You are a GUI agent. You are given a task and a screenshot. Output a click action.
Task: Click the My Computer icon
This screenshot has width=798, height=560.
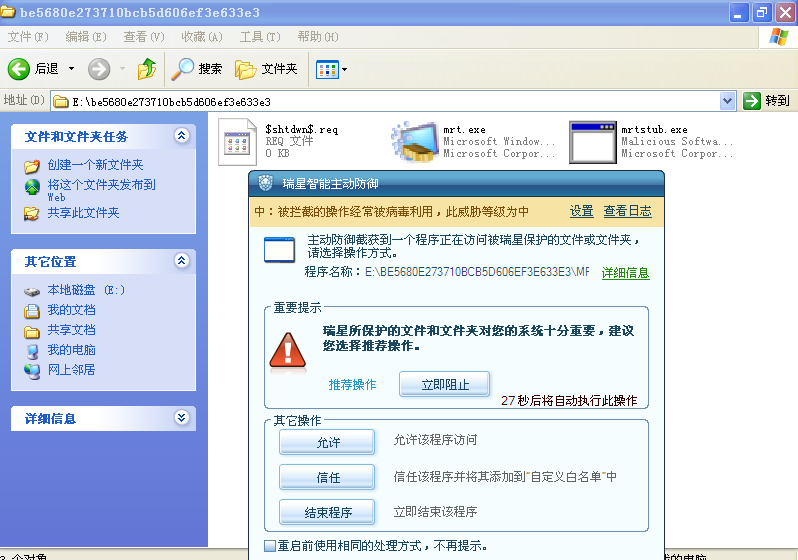32,351
